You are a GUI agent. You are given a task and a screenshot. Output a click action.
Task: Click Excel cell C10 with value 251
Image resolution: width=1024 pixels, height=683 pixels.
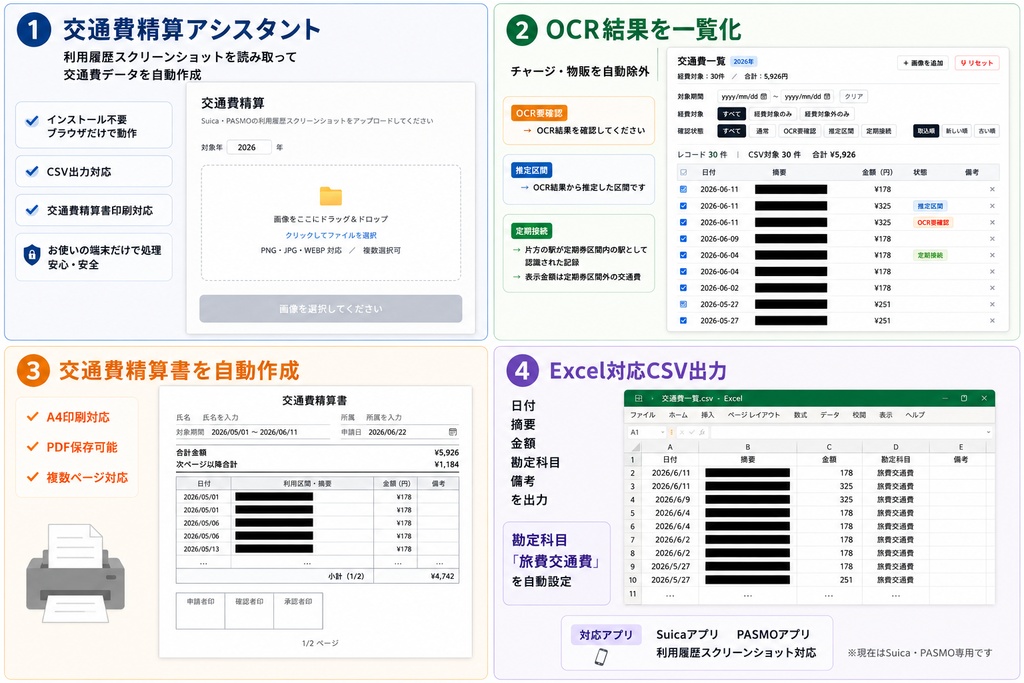829,580
